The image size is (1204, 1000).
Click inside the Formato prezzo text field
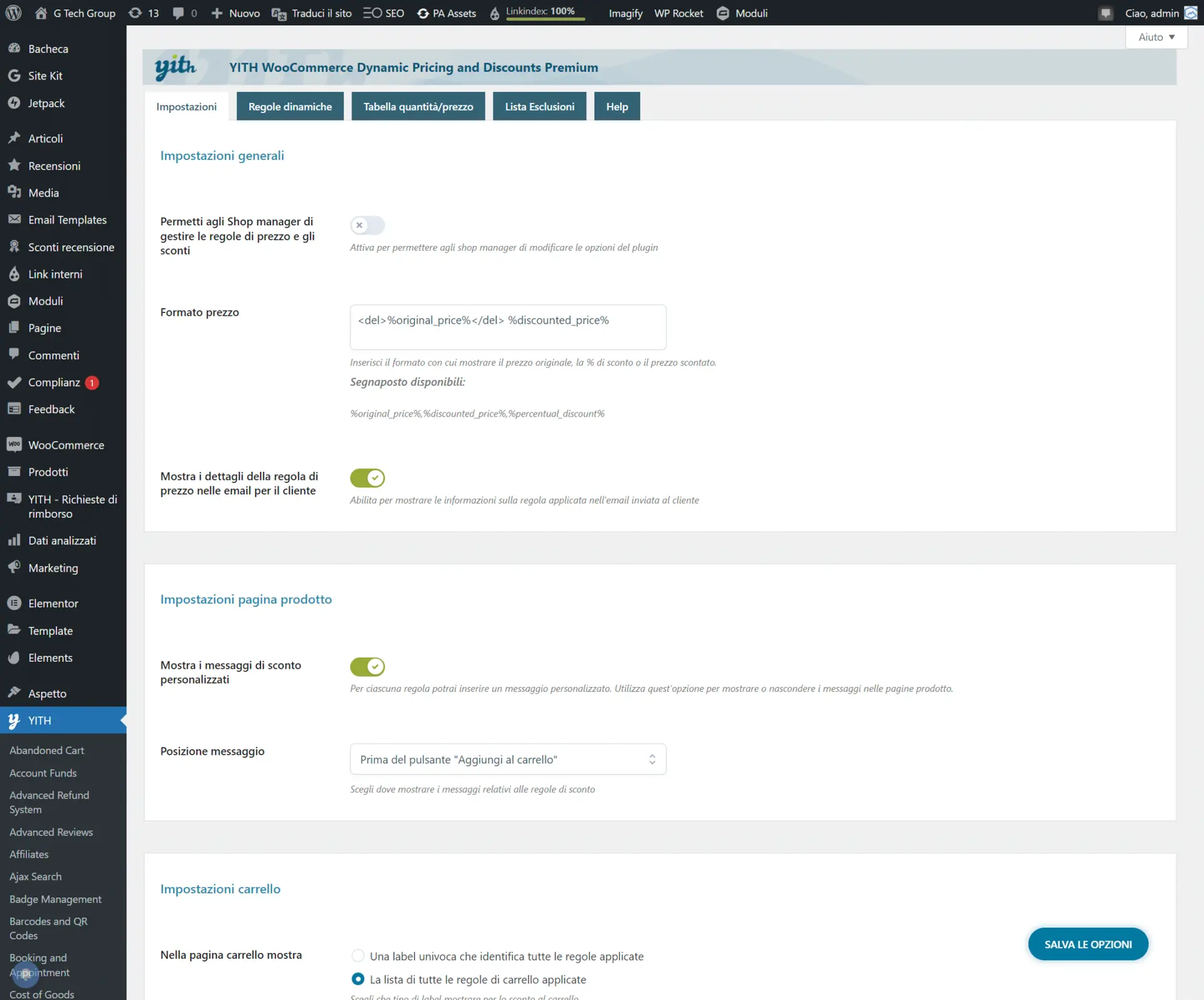508,327
